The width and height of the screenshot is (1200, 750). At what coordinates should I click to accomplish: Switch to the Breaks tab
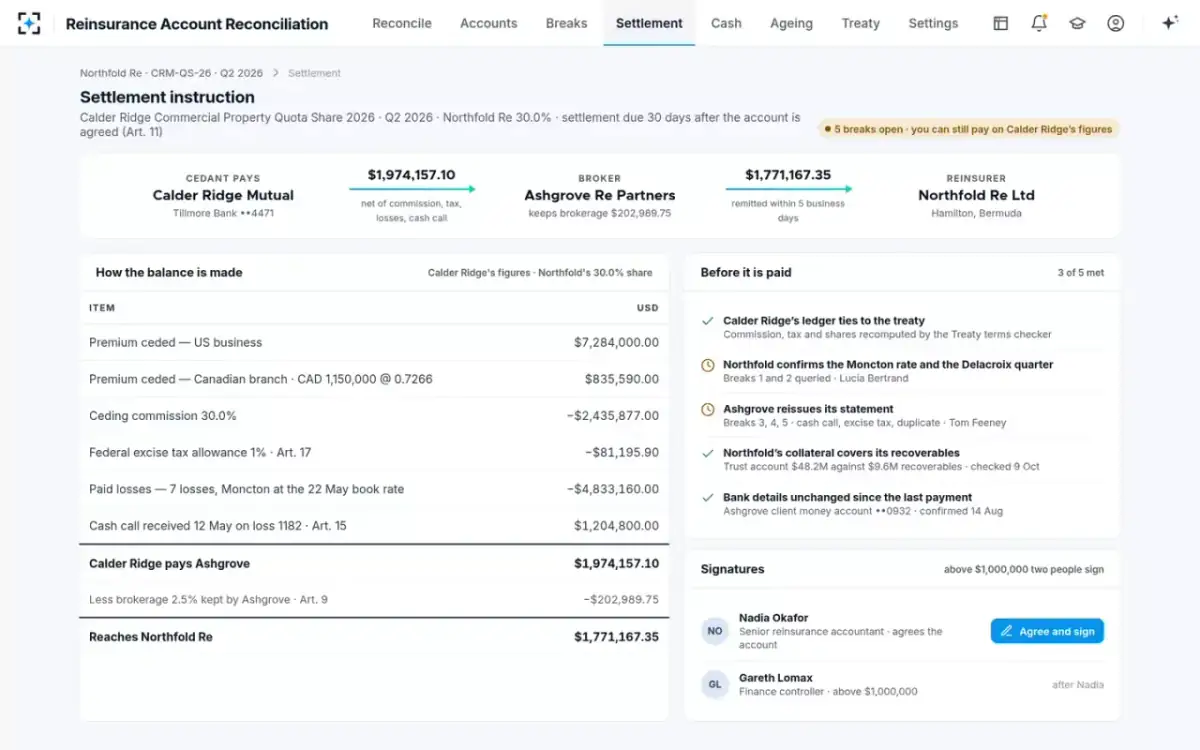click(x=566, y=23)
